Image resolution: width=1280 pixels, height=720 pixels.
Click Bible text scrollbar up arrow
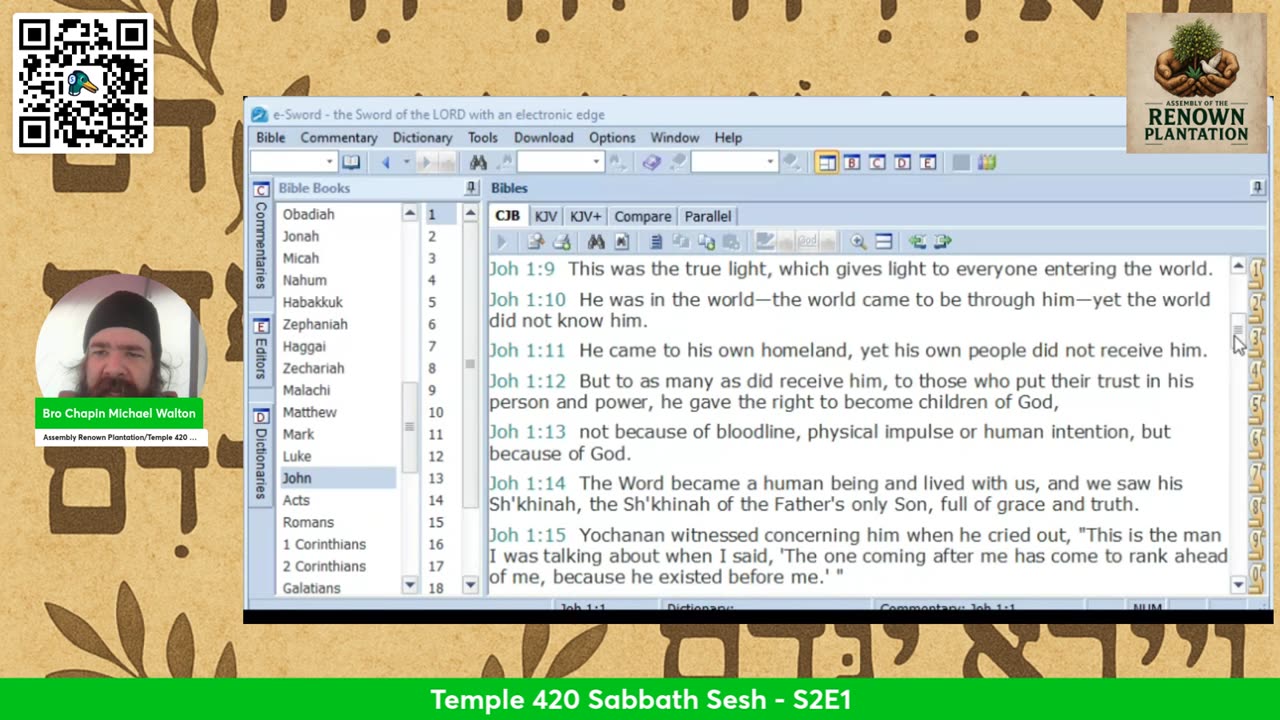pyautogui.click(x=1238, y=266)
